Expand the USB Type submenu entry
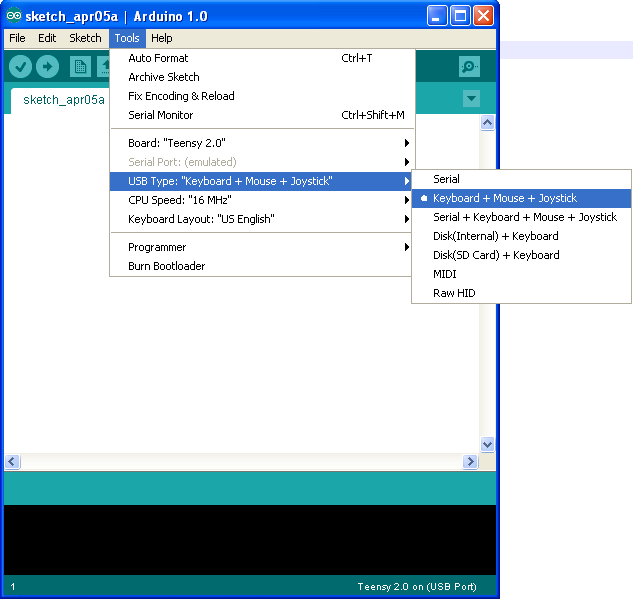633x601 pixels. pyautogui.click(x=261, y=181)
